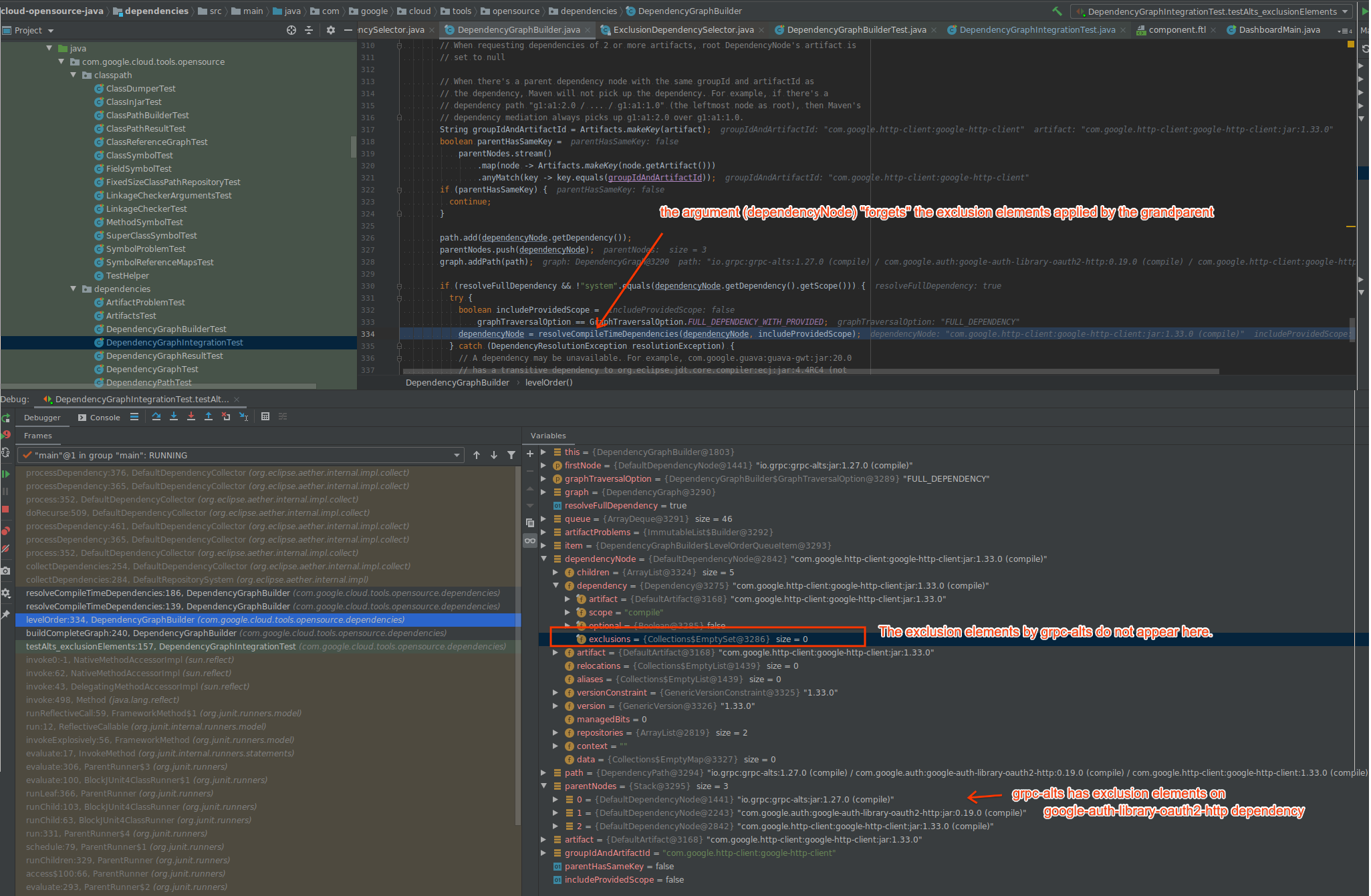Expand the children variable node
1371x896 pixels.
pyautogui.click(x=555, y=572)
